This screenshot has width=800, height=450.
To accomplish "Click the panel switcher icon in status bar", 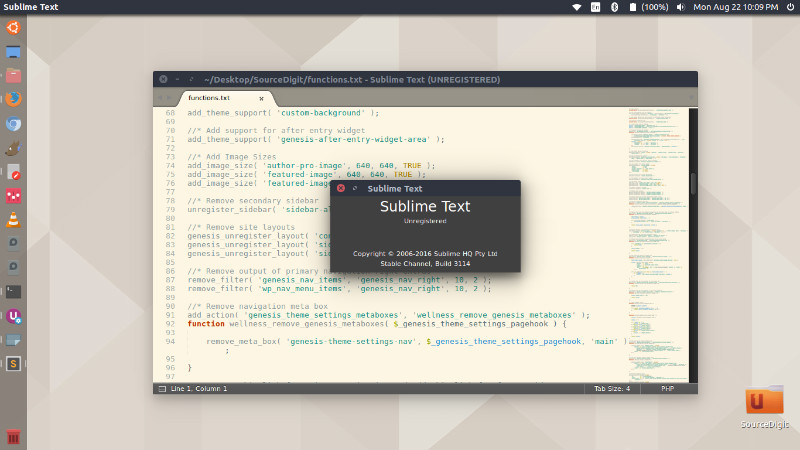I will pos(162,389).
